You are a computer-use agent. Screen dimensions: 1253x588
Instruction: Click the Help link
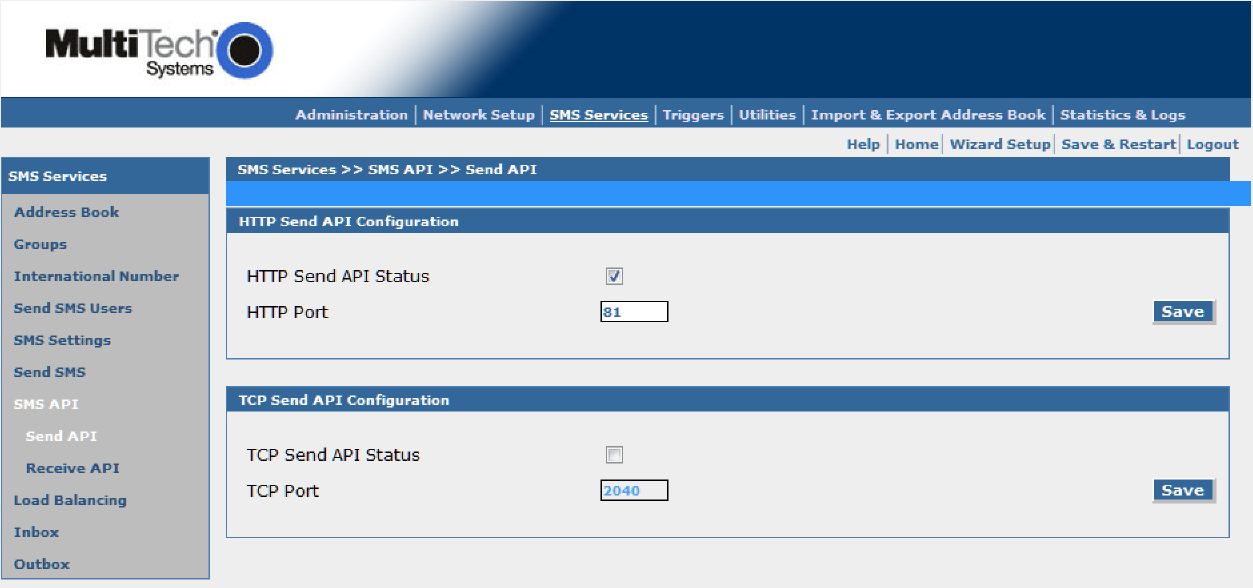pos(863,144)
